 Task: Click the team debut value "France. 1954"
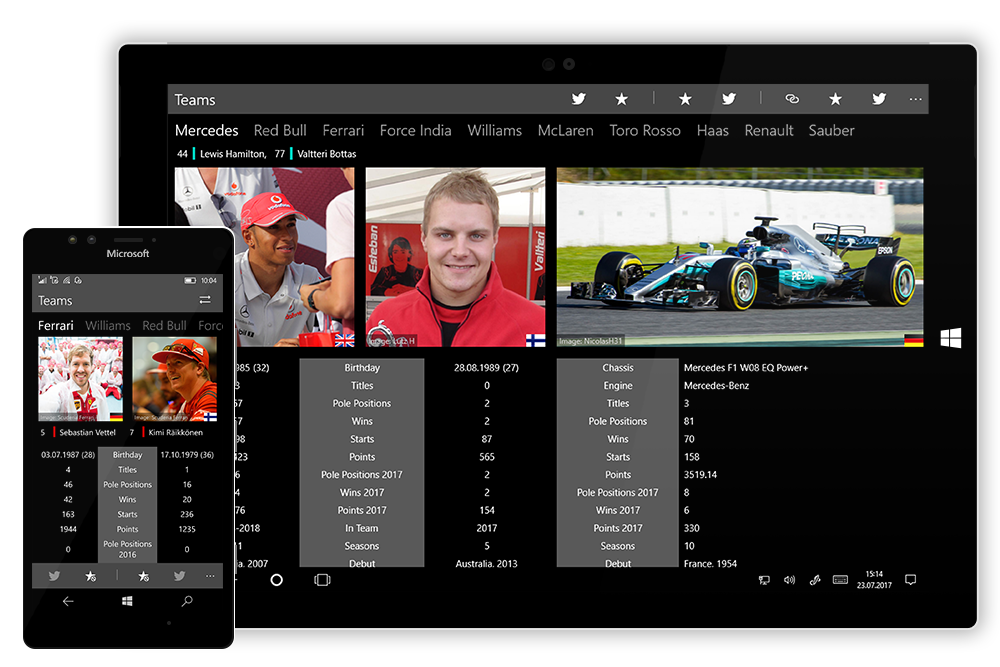[x=710, y=564]
